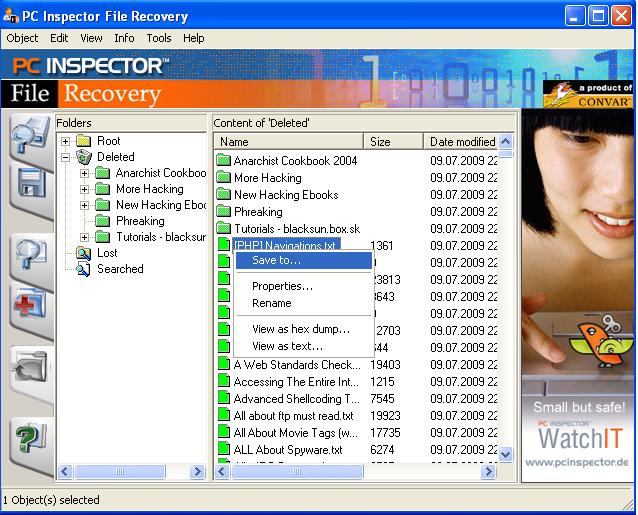The height and width of the screenshot is (515, 638).
Task: Select 'Searched' label in Folders tree
Action: 120,269
